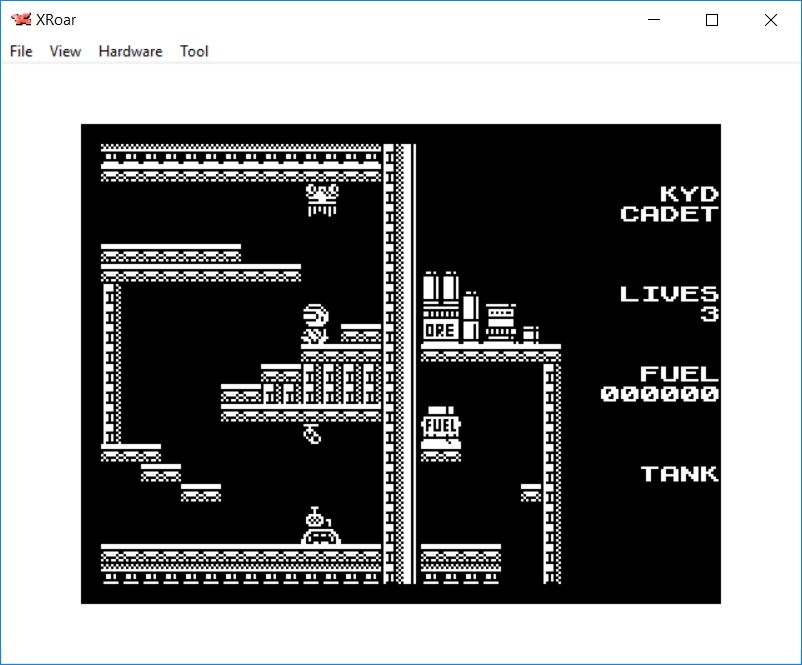Image resolution: width=802 pixels, height=665 pixels.
Task: Click the KYD CADET title text
Action: (670, 204)
